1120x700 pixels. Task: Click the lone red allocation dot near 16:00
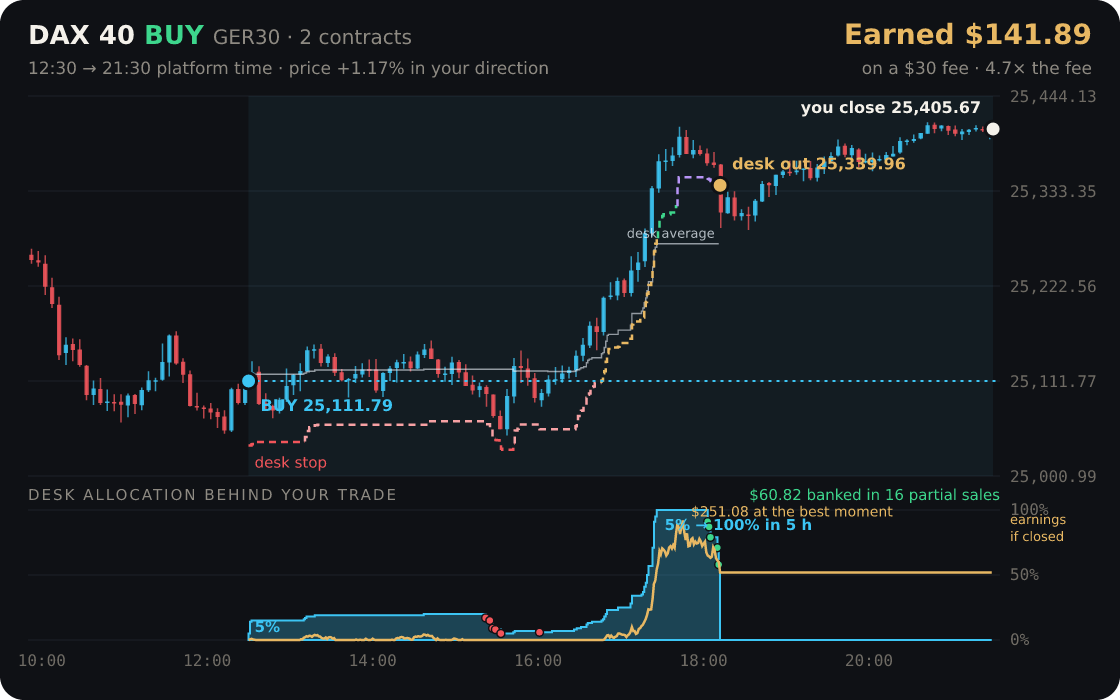click(539, 632)
